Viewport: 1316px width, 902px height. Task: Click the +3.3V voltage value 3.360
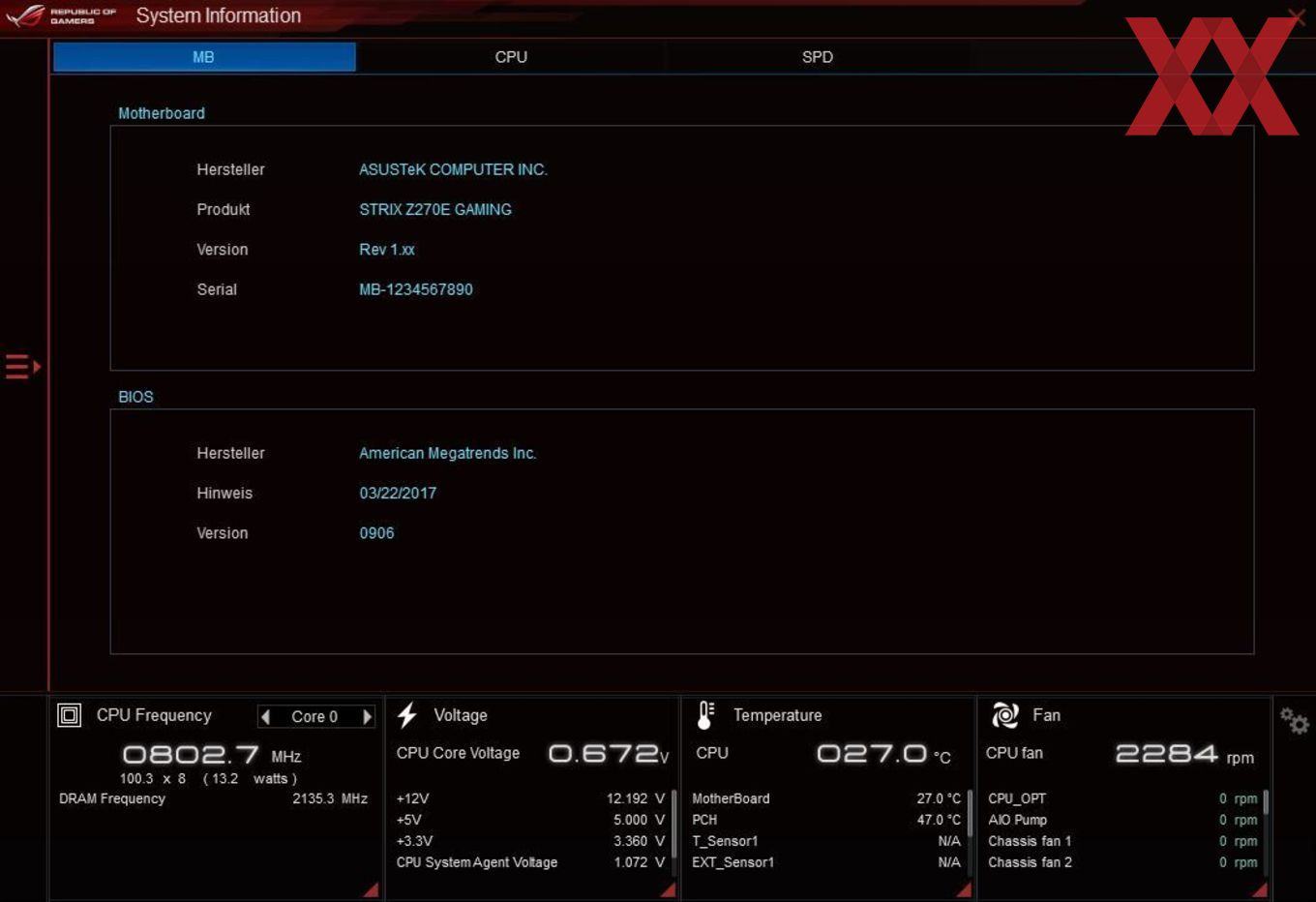point(639,841)
